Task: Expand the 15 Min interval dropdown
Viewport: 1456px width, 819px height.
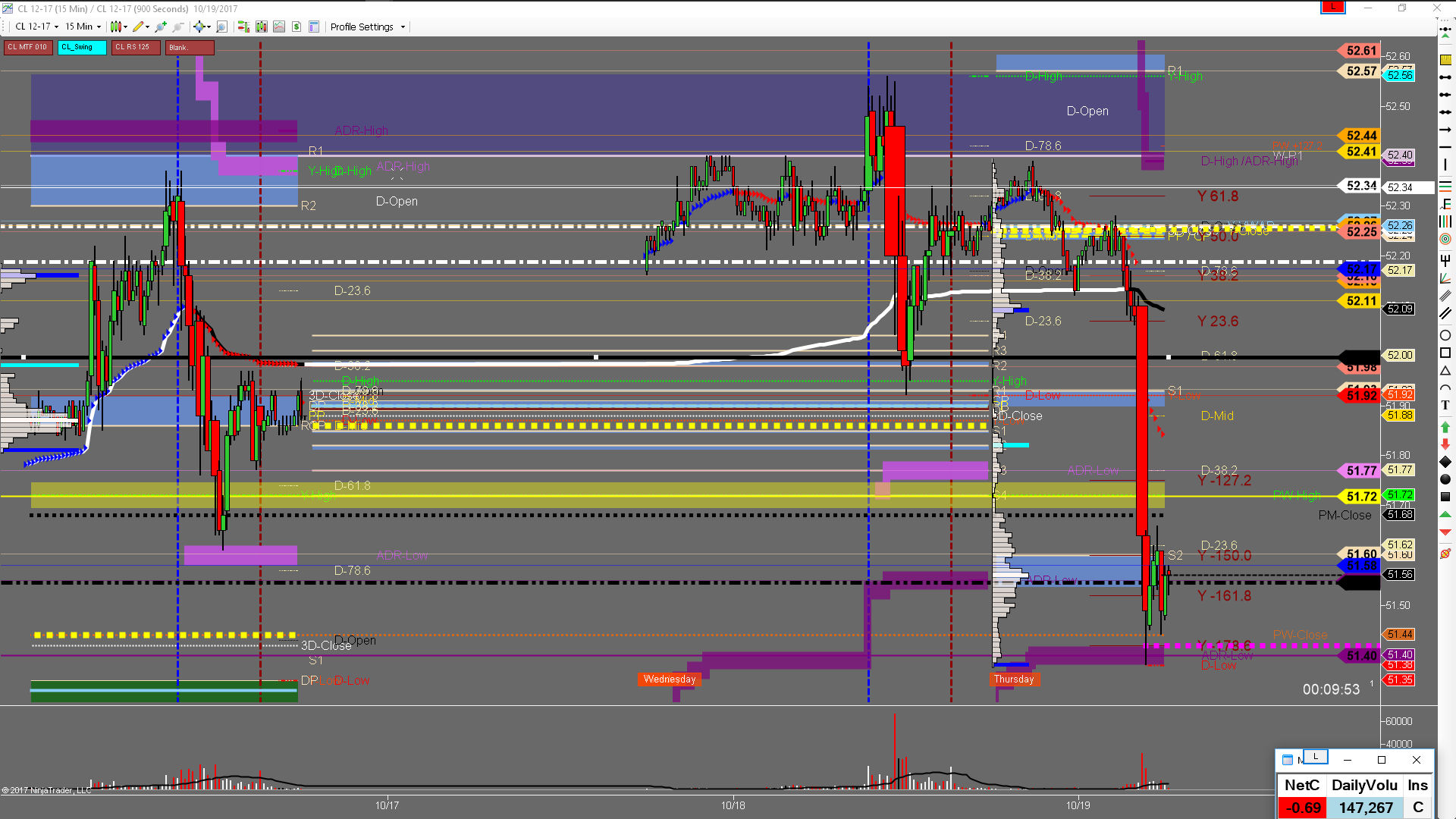Action: [83, 27]
